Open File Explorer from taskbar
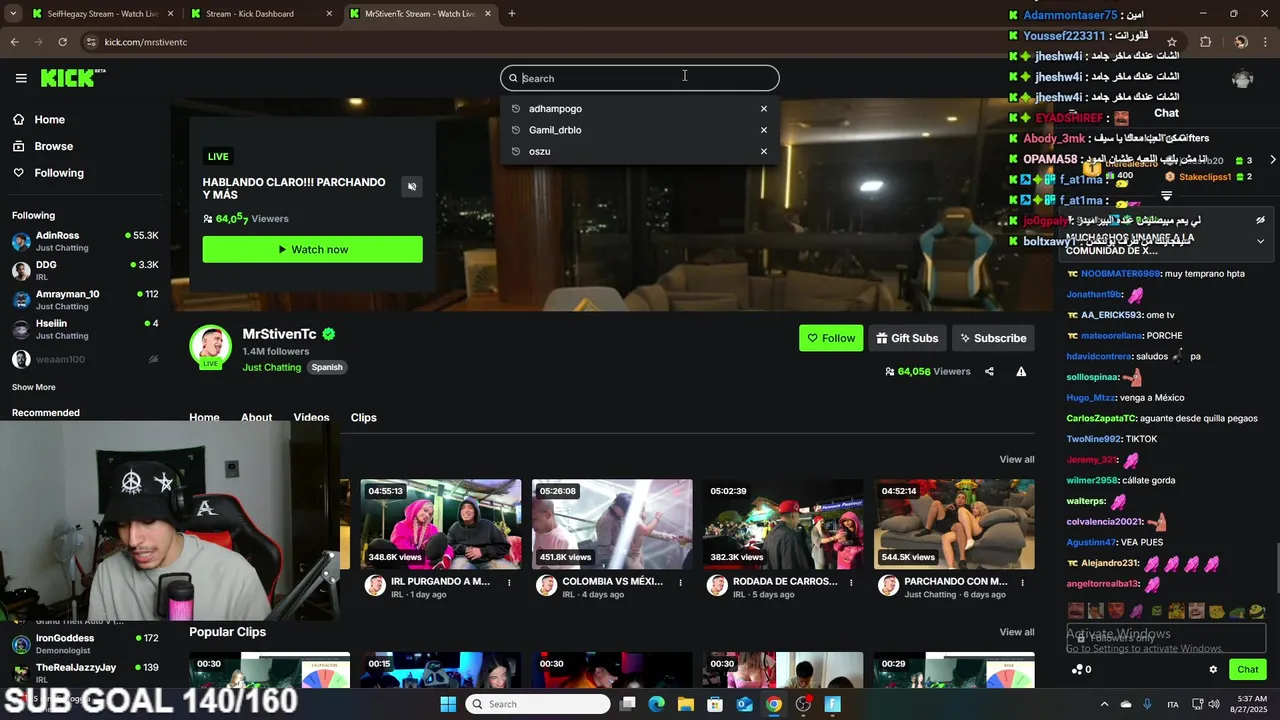 (686, 704)
